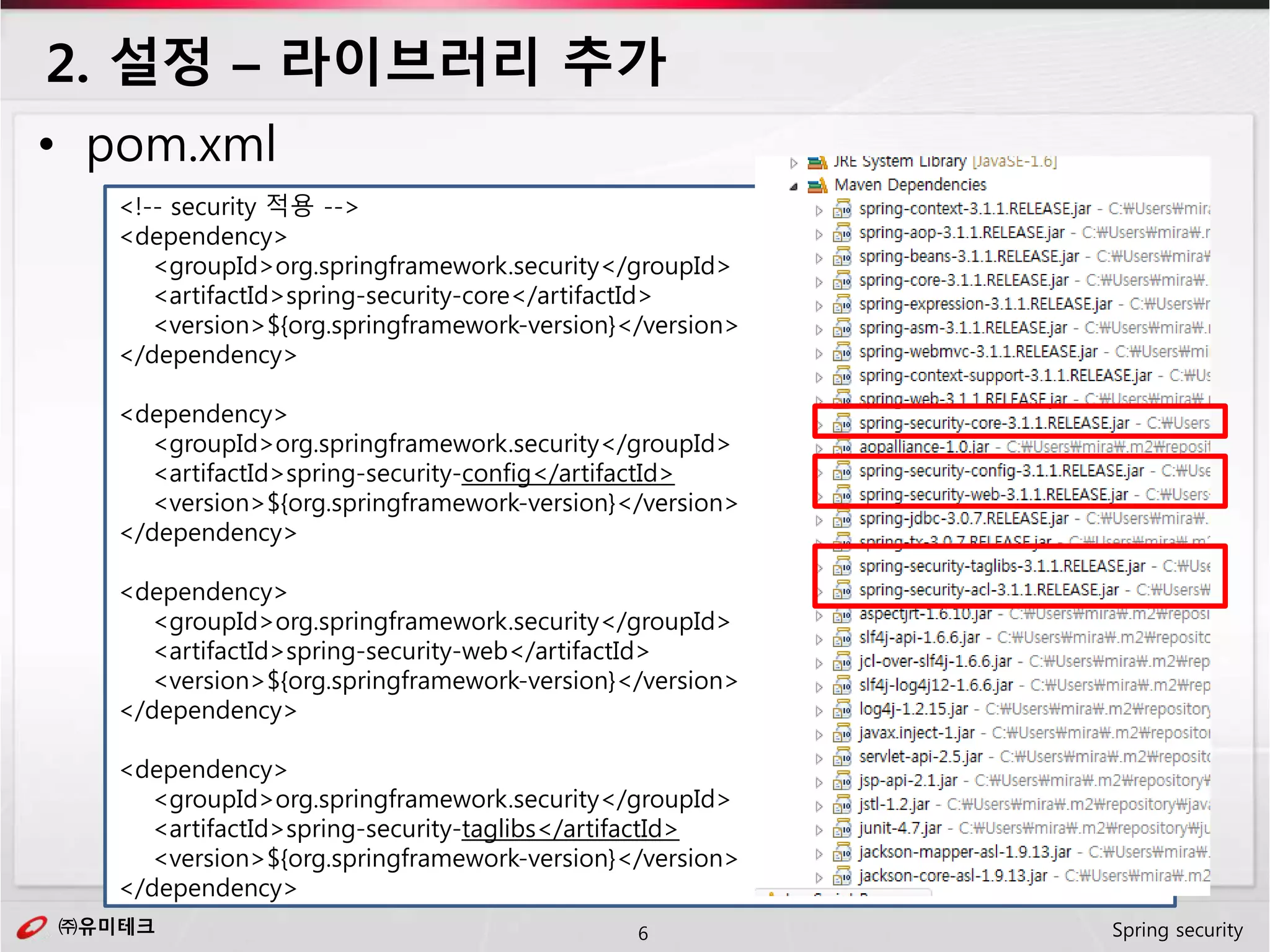Expand jsp-api-2.1.jar arrow
The width and height of the screenshot is (1270, 952).
click(x=819, y=783)
